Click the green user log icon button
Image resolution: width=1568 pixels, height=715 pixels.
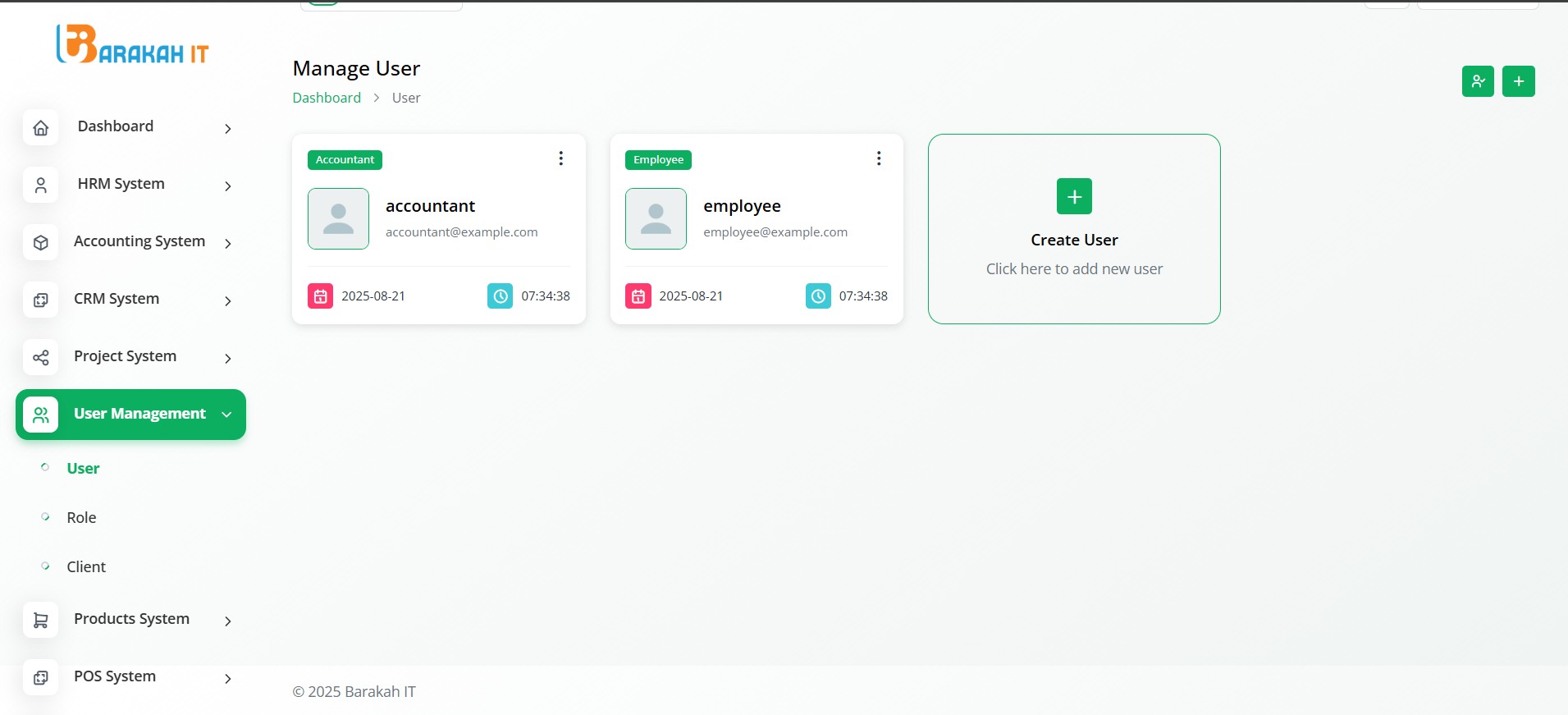[x=1478, y=81]
